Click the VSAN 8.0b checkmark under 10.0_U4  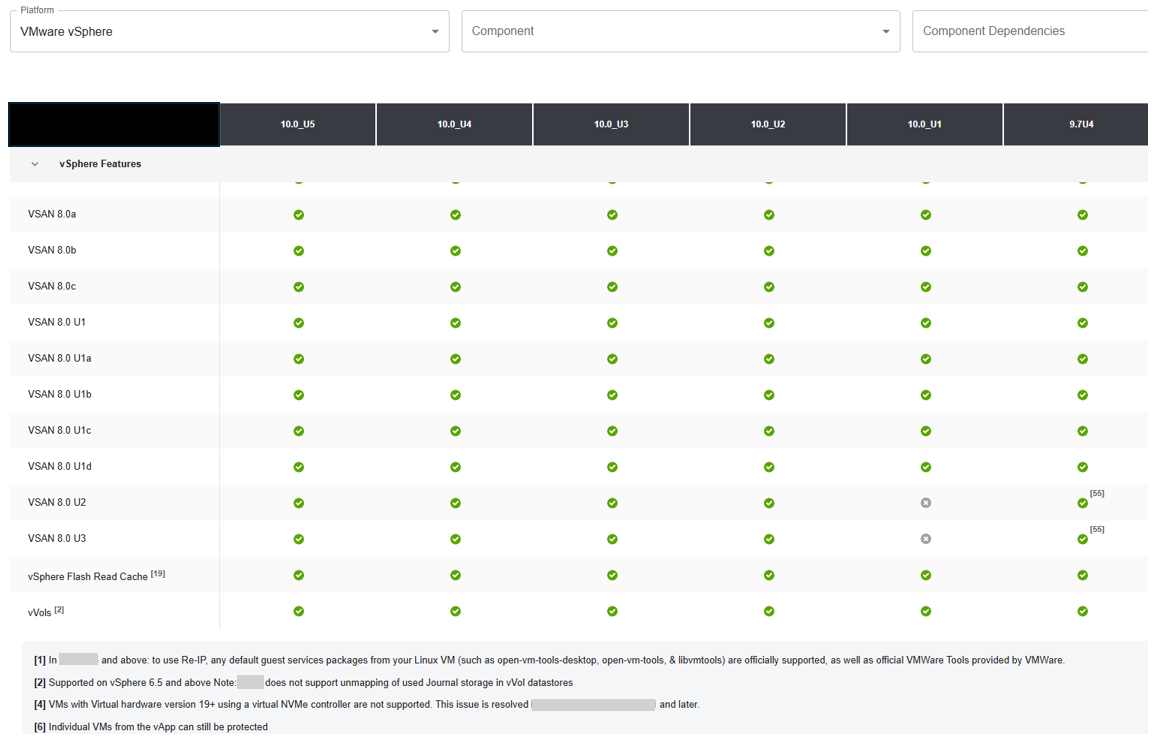pyautogui.click(x=456, y=251)
